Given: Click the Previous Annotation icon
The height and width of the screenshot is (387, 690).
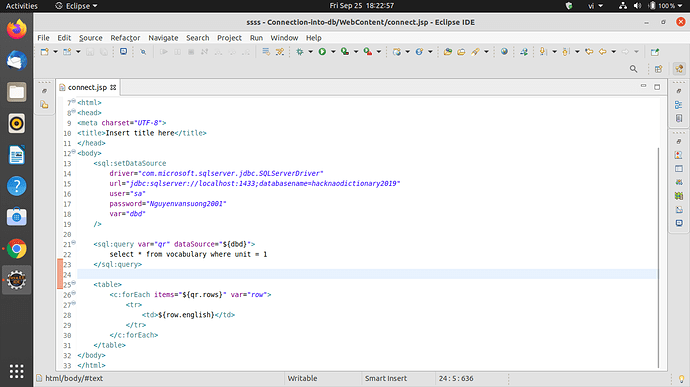Looking at the screenshot, I should (566, 52).
